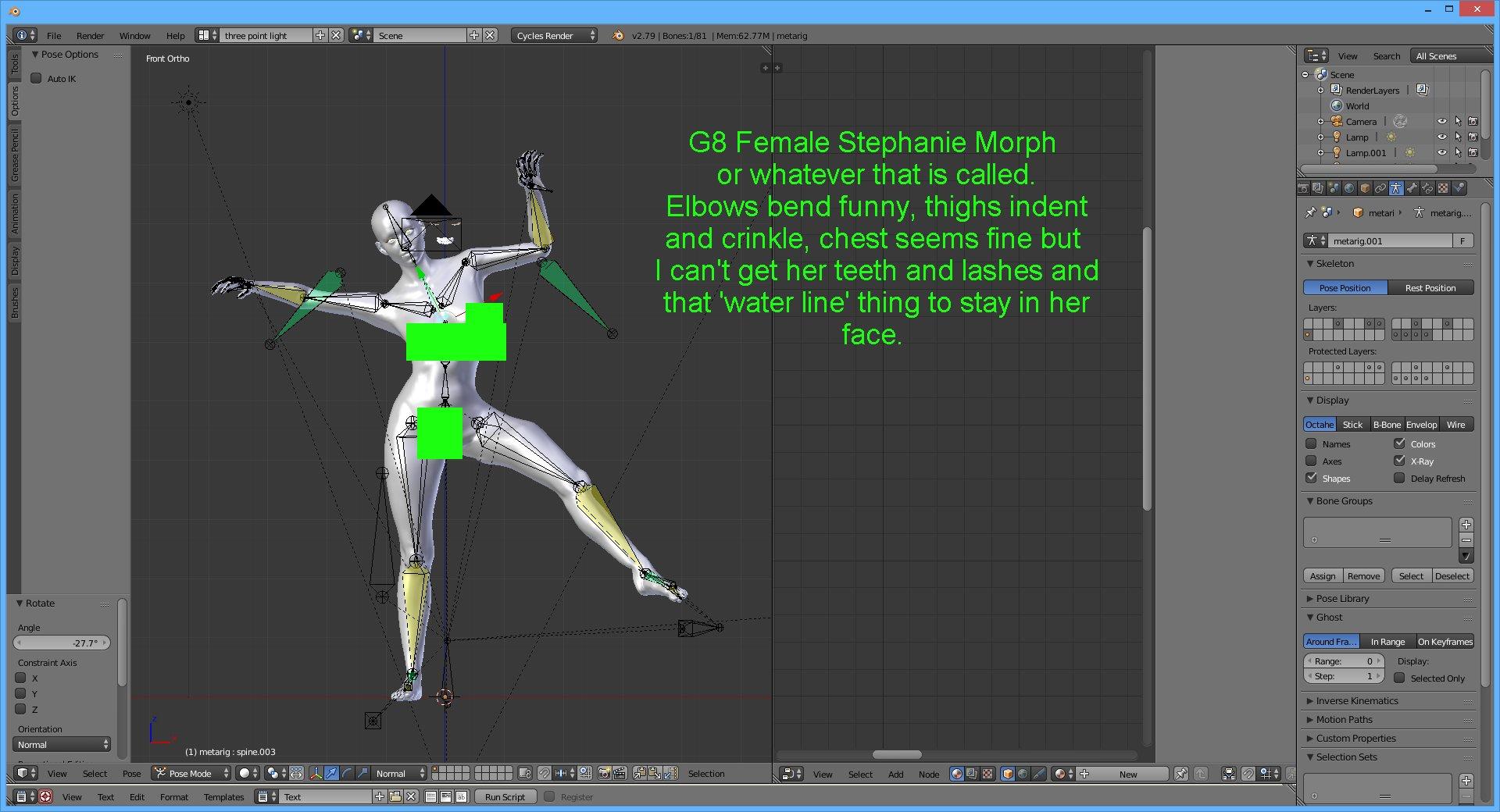Toggle text editor word wrap icon
Image resolution: width=1500 pixels, height=812 pixels.
click(x=445, y=796)
